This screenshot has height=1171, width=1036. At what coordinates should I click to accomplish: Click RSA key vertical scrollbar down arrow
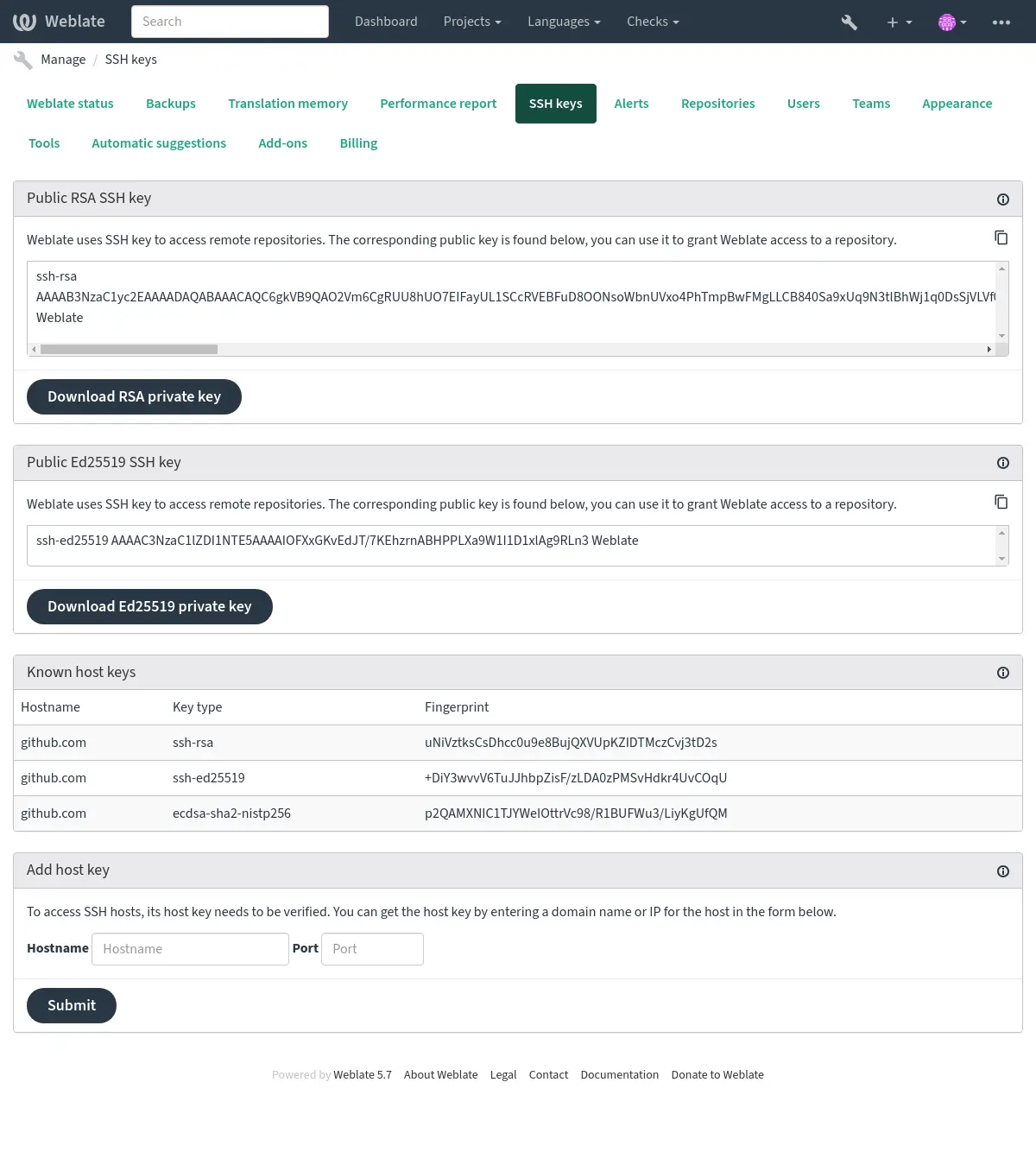click(x=1002, y=336)
